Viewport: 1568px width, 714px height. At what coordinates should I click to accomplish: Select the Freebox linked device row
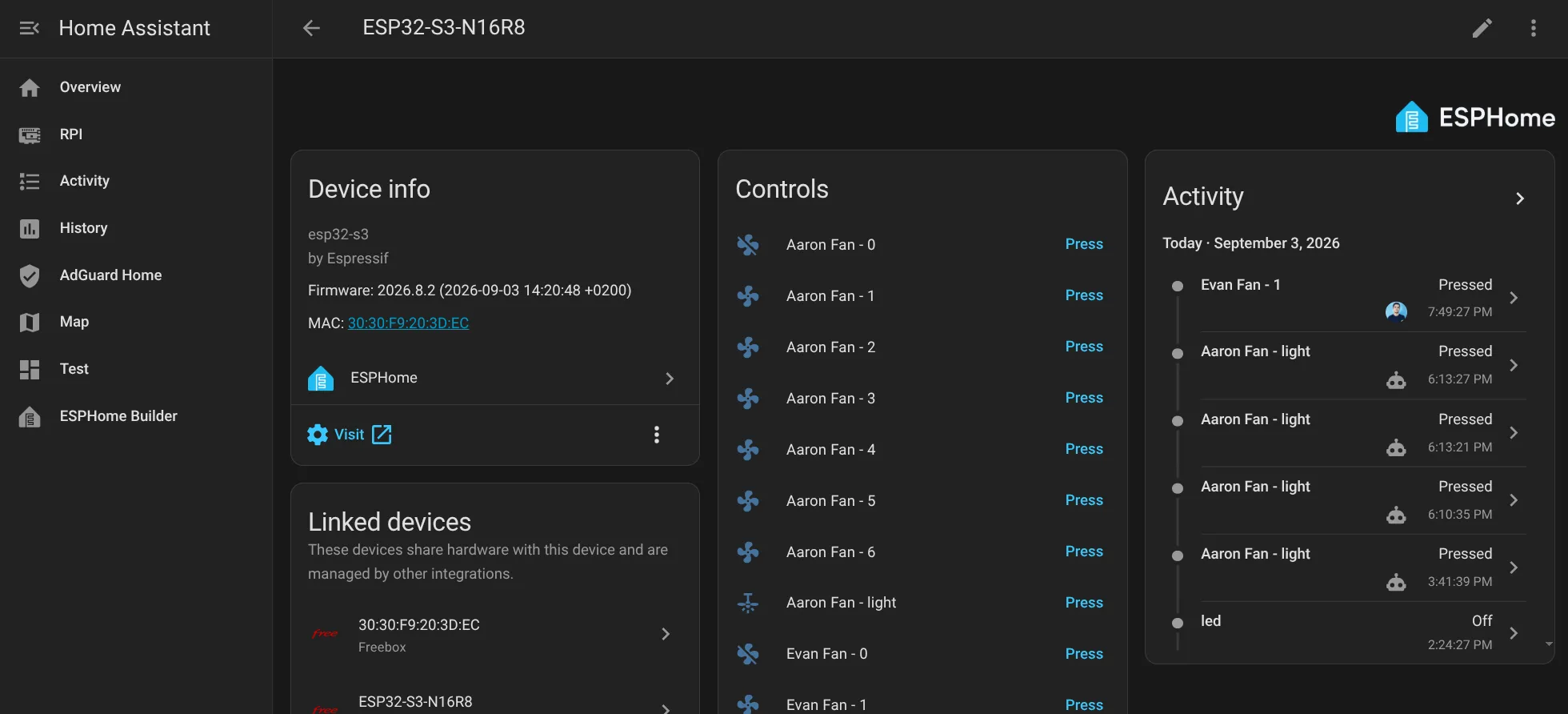494,635
